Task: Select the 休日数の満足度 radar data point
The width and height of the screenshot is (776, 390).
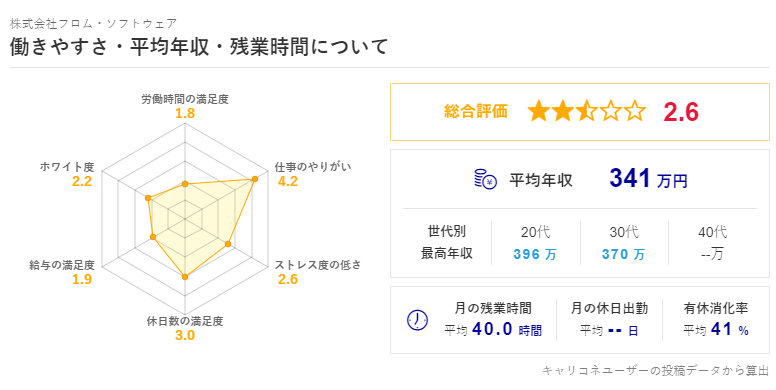Action: pos(185,277)
